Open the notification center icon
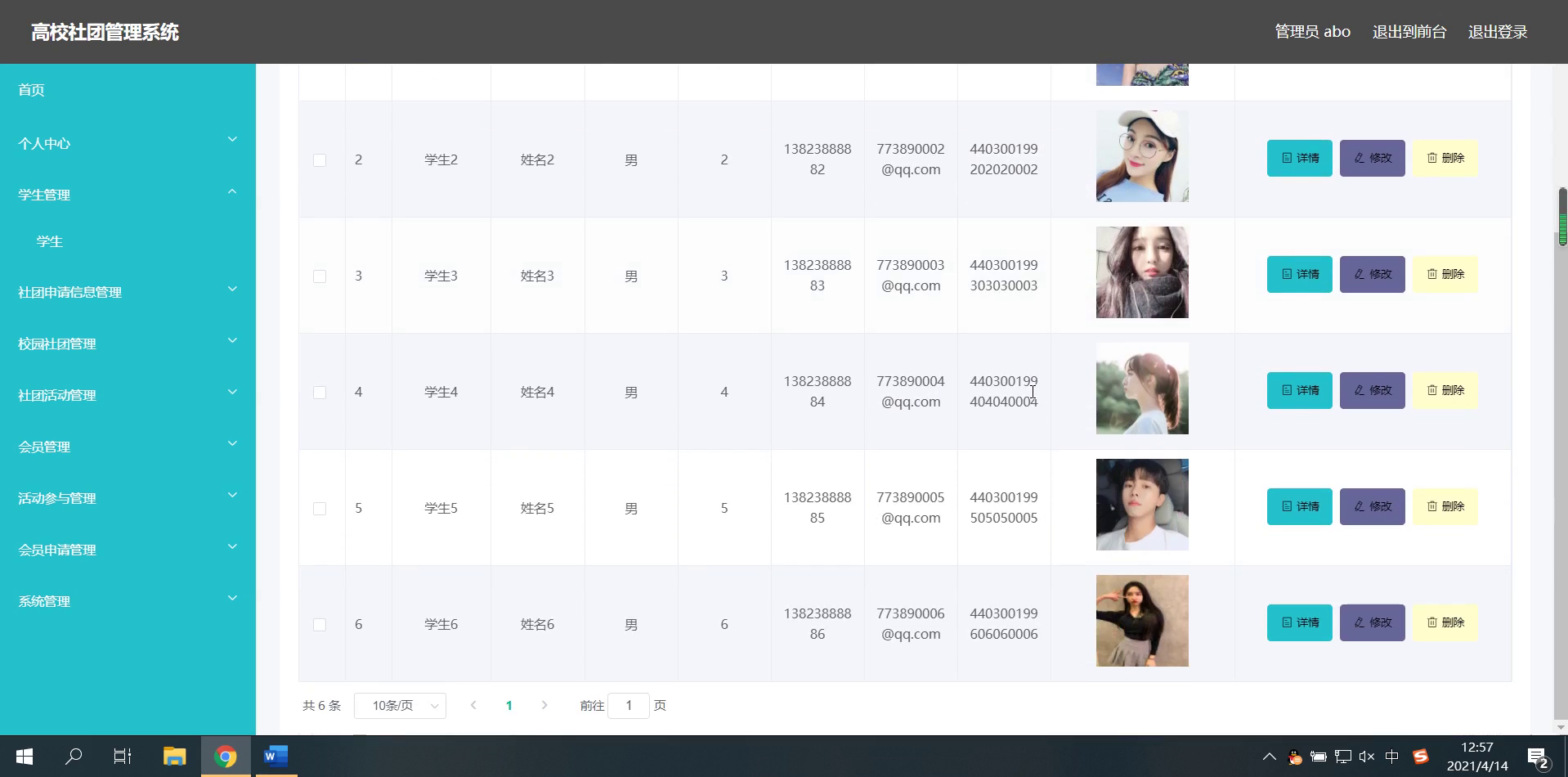1568x777 pixels. point(1539,757)
